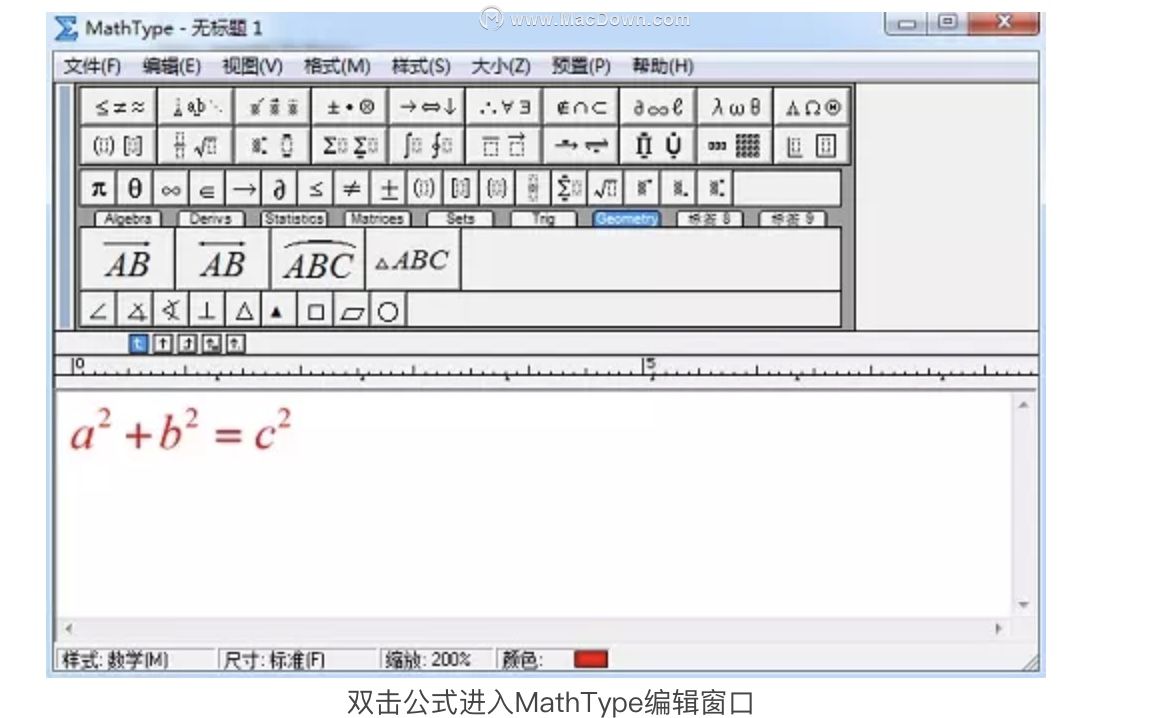Switch to the Matrices tab
1170x718 pixels.
(x=377, y=219)
